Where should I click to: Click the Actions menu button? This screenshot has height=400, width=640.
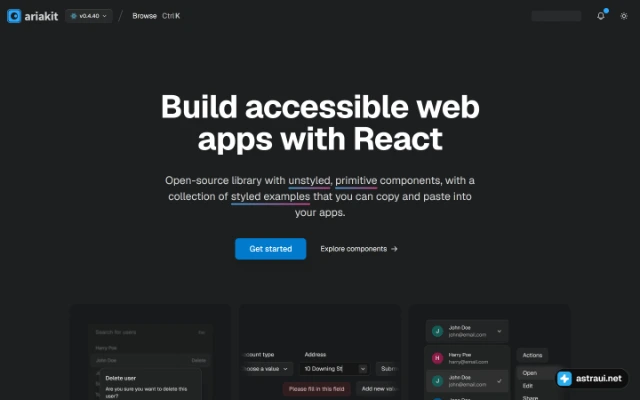click(x=532, y=355)
